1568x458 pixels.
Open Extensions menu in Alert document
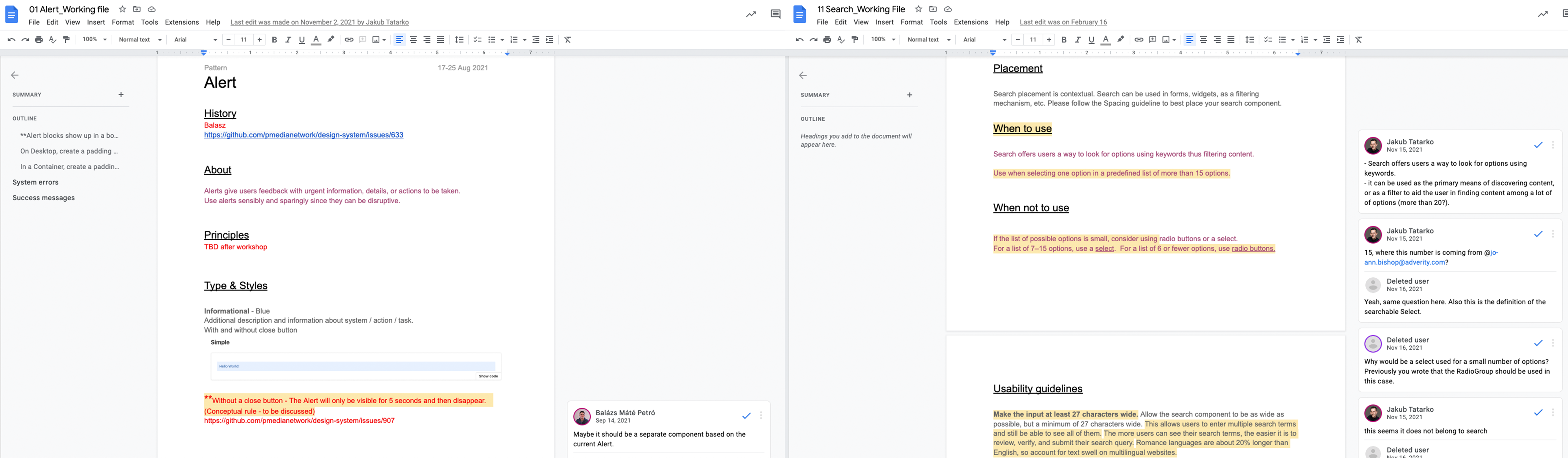(181, 22)
